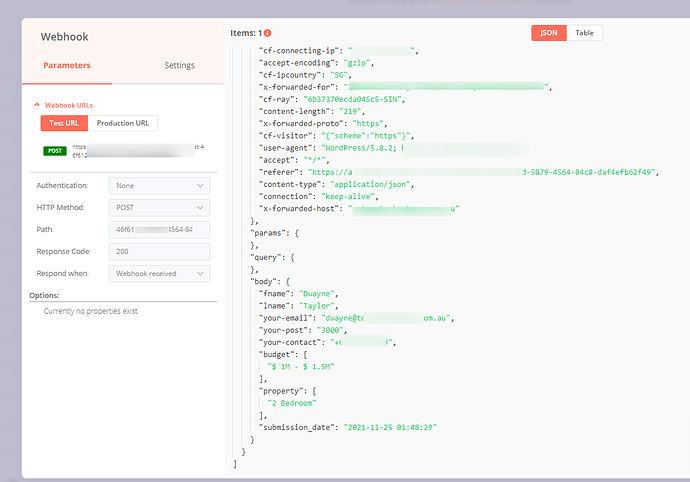Open the Settings tab
The height and width of the screenshot is (482, 690).
pos(179,66)
